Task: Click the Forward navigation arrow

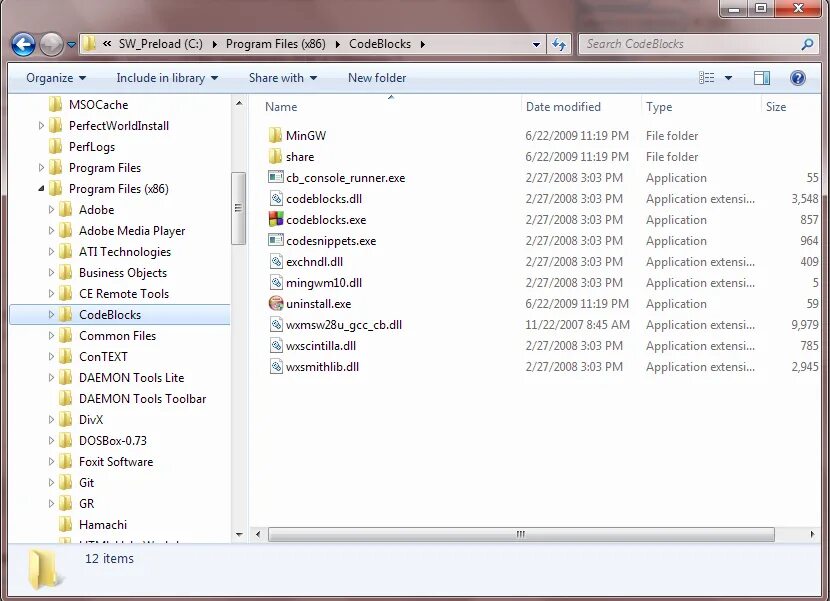Action: coord(51,44)
